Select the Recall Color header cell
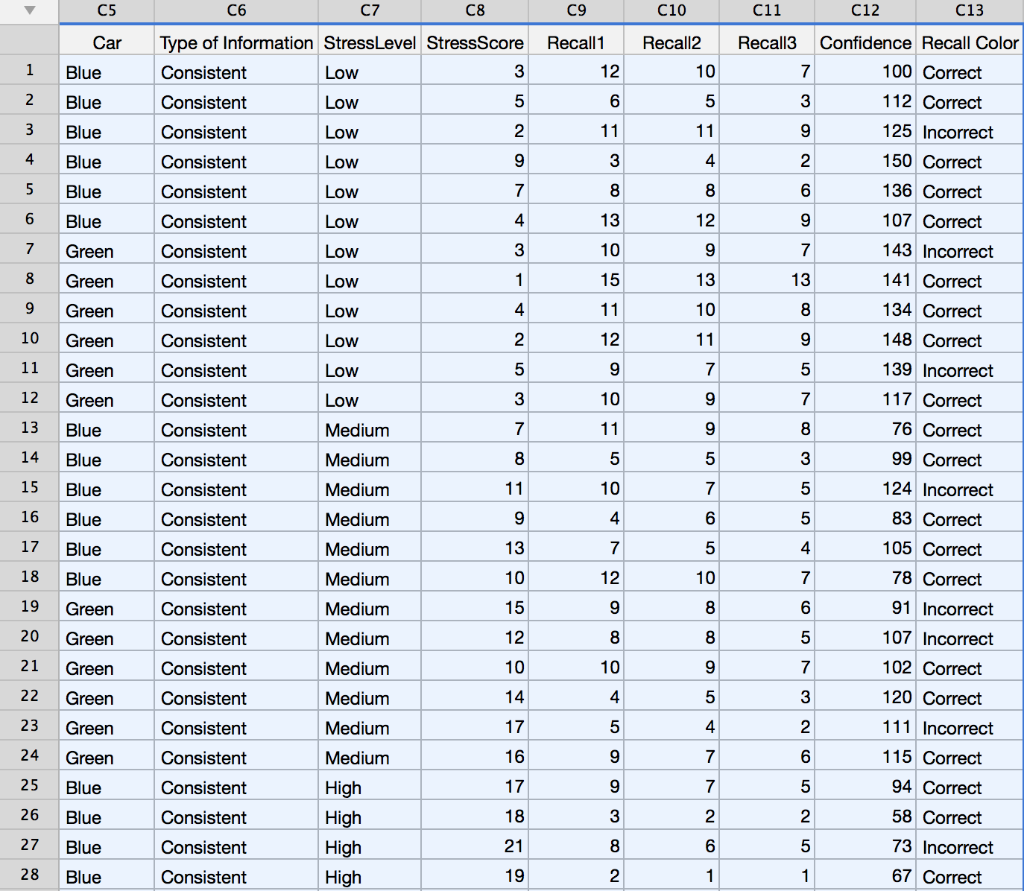 click(969, 42)
